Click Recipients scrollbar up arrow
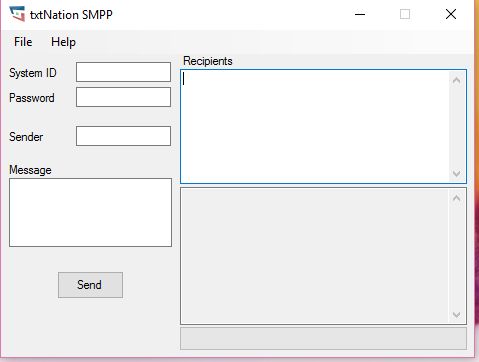The height and width of the screenshot is (362, 479). tap(457, 80)
